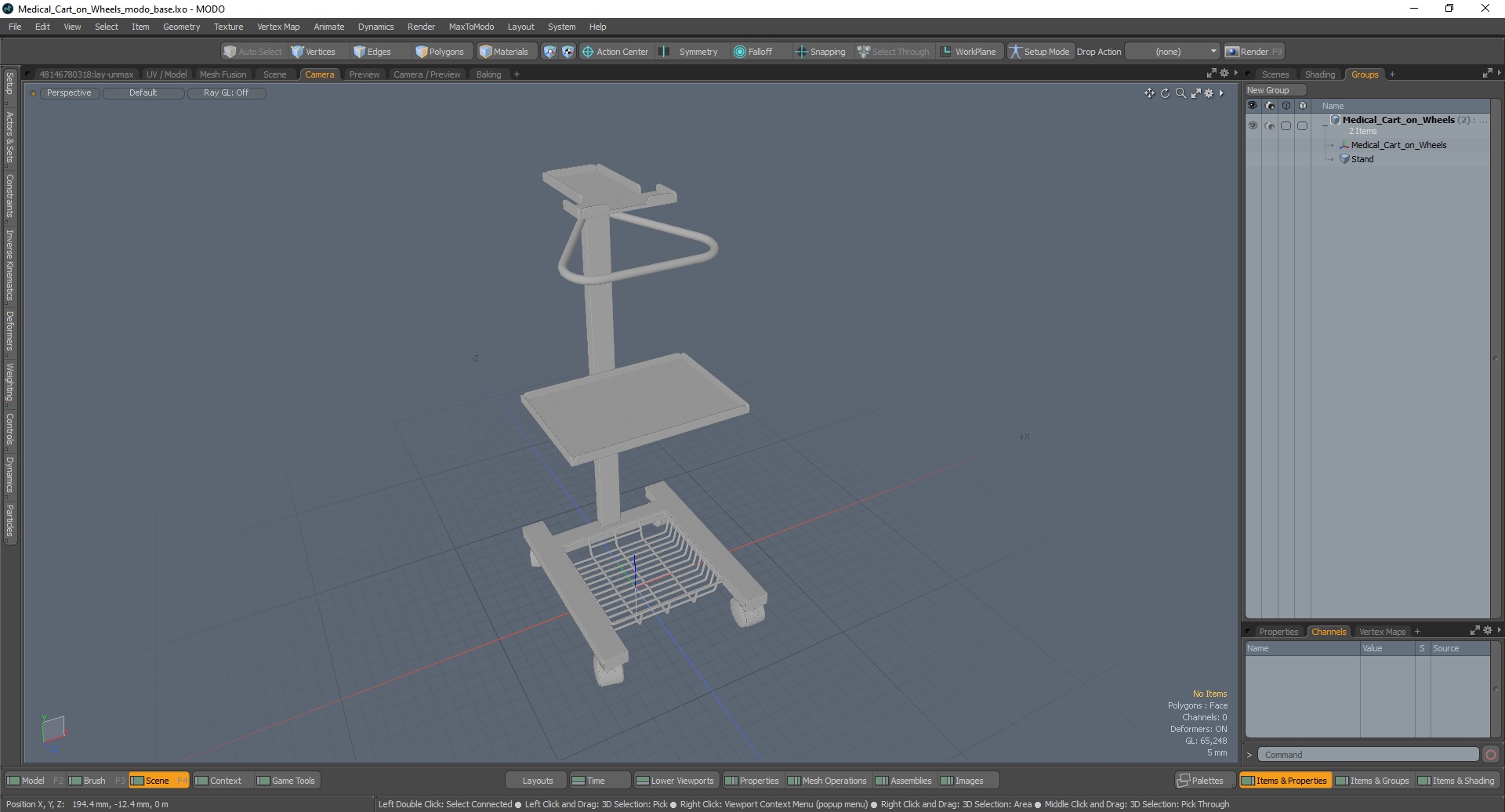Add a new viewport tab with plus

click(x=517, y=74)
